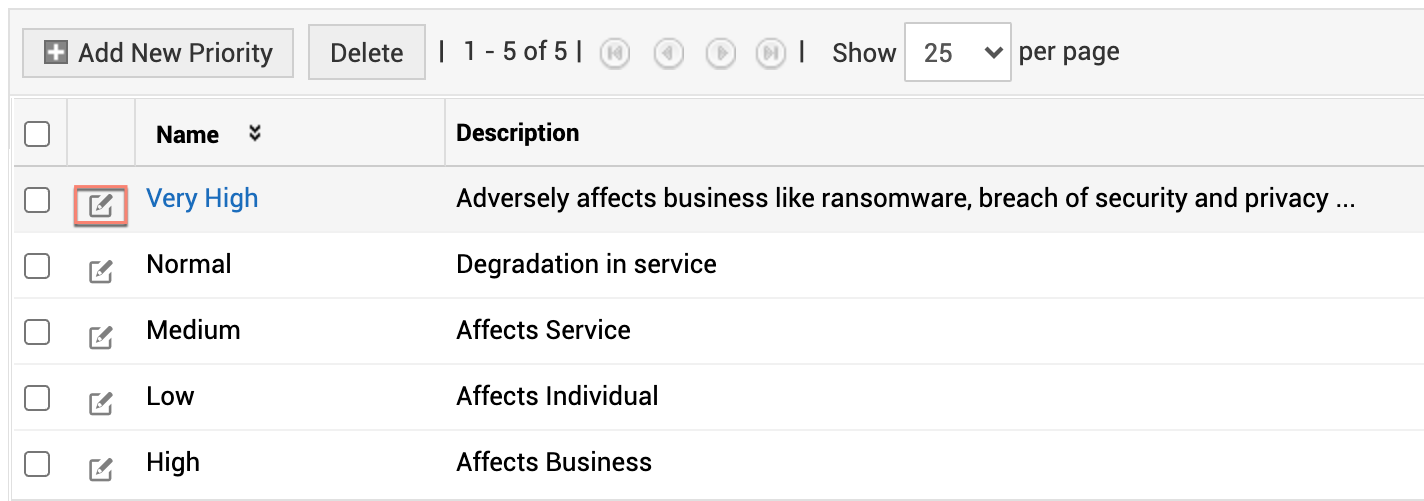The image size is (1424, 501).
Task: Click the Add New Priority button
Action: tap(158, 53)
